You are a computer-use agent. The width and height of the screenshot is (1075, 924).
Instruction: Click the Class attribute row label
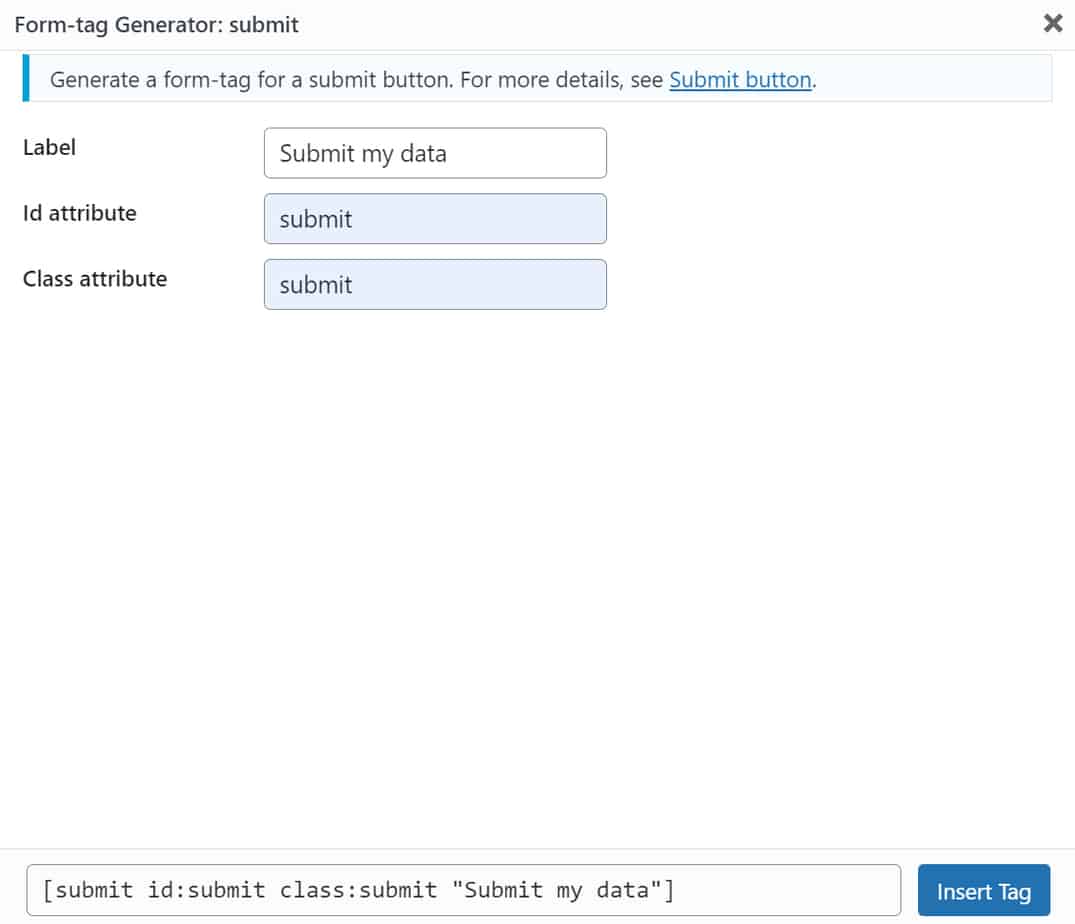pos(94,279)
